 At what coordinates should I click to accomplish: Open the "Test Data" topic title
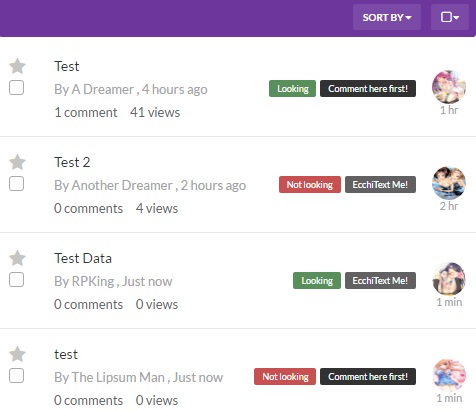(83, 258)
